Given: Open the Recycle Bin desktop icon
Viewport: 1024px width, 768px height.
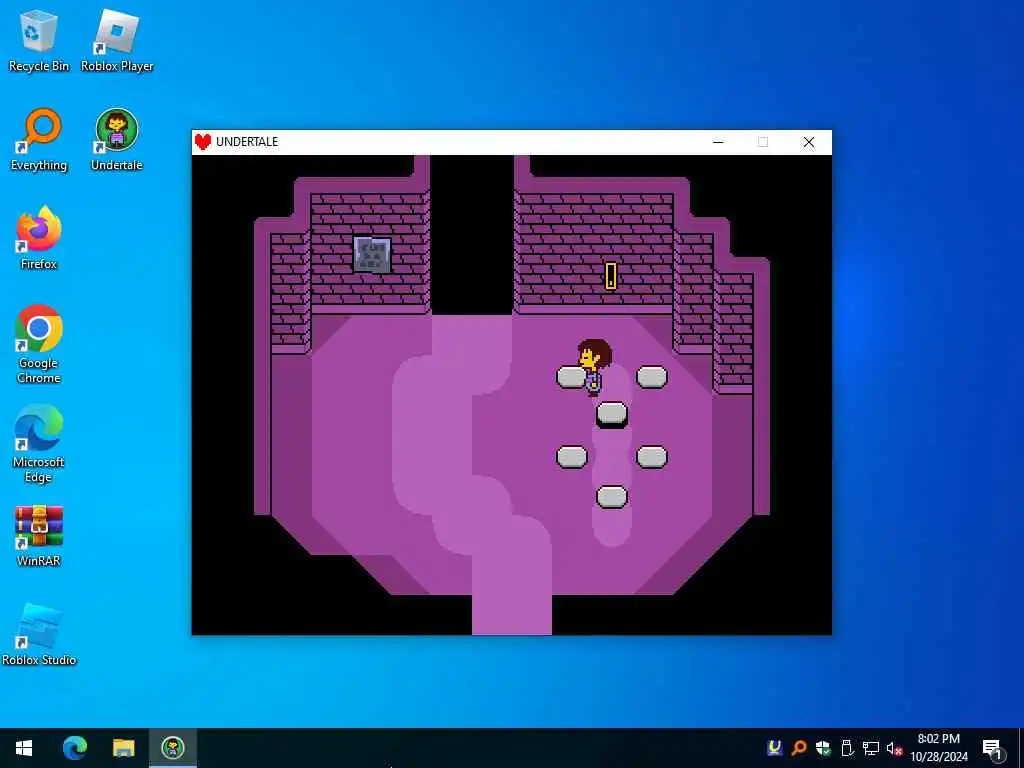Looking at the screenshot, I should tap(39, 40).
